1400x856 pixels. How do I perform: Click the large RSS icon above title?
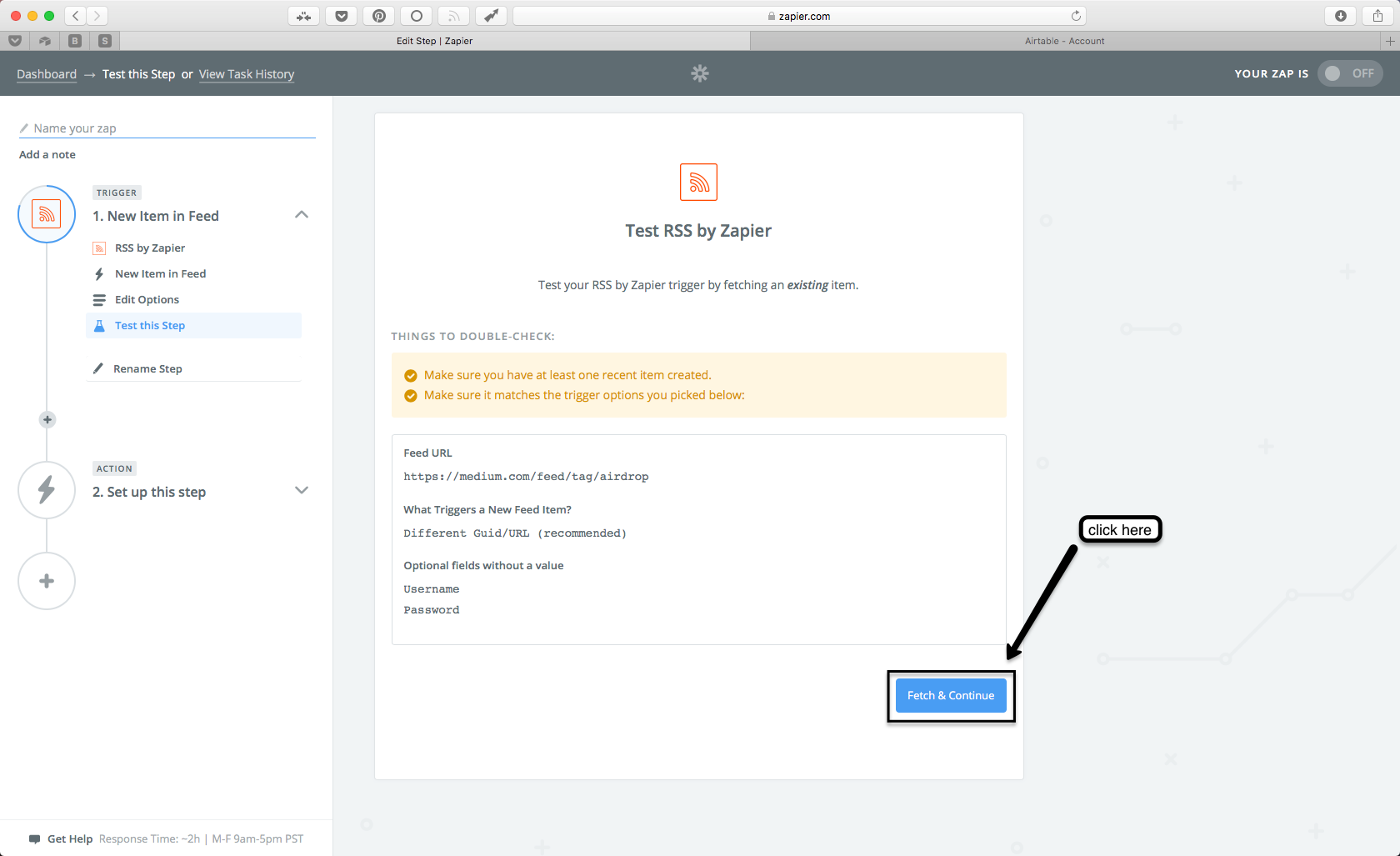pyautogui.click(x=698, y=182)
